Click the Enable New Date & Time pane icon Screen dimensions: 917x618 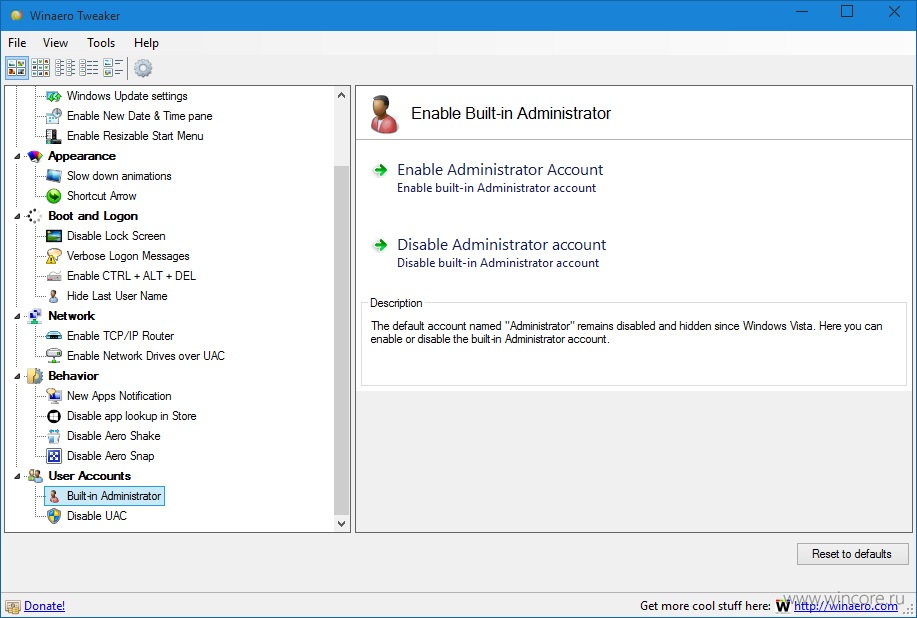[54, 116]
